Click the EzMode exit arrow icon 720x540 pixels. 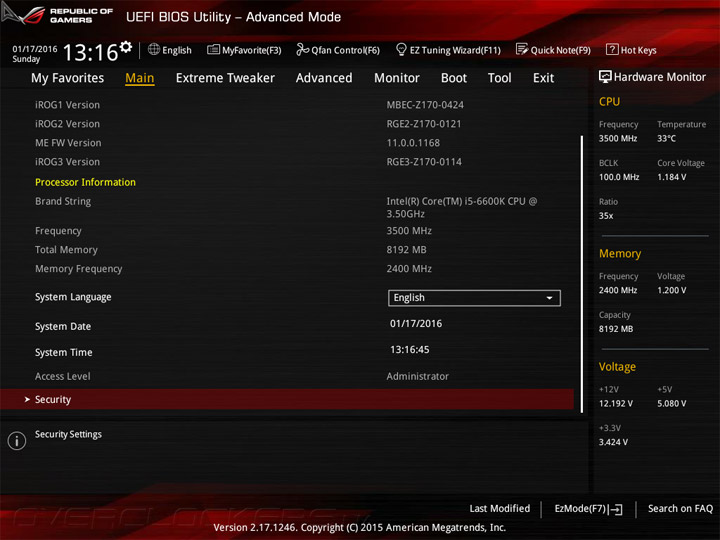[615, 509]
